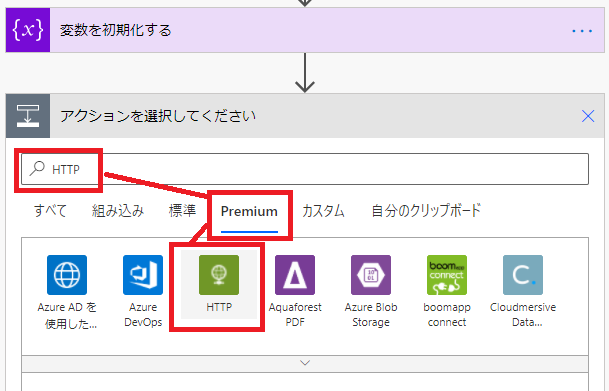This screenshot has height=391, width=609.
Task: Expand the connector list chevron
Action: coord(305,363)
